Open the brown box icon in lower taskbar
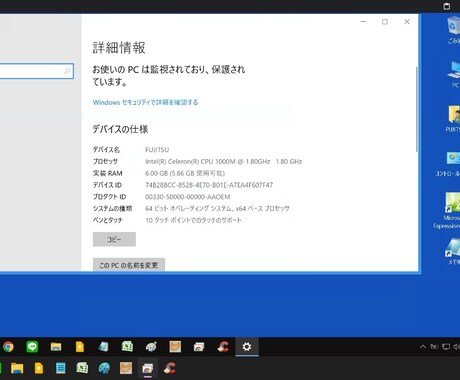Viewport: 460px width, 380px height. (126, 368)
